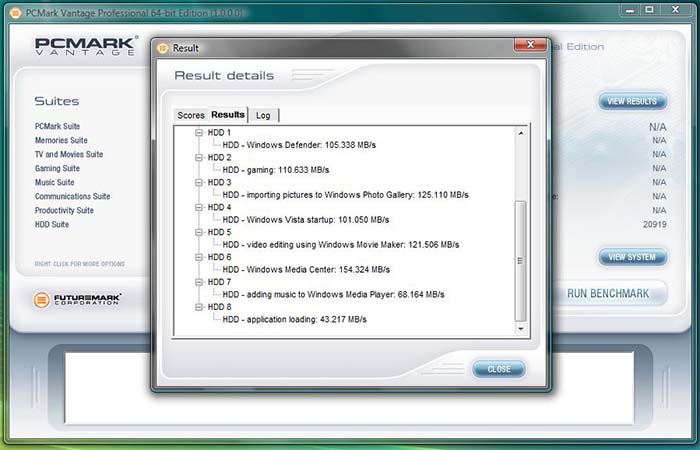Image resolution: width=700 pixels, height=450 pixels.
Task: Select 'HDD - application loading: 43.217 MB/s' row
Action: 295,320
